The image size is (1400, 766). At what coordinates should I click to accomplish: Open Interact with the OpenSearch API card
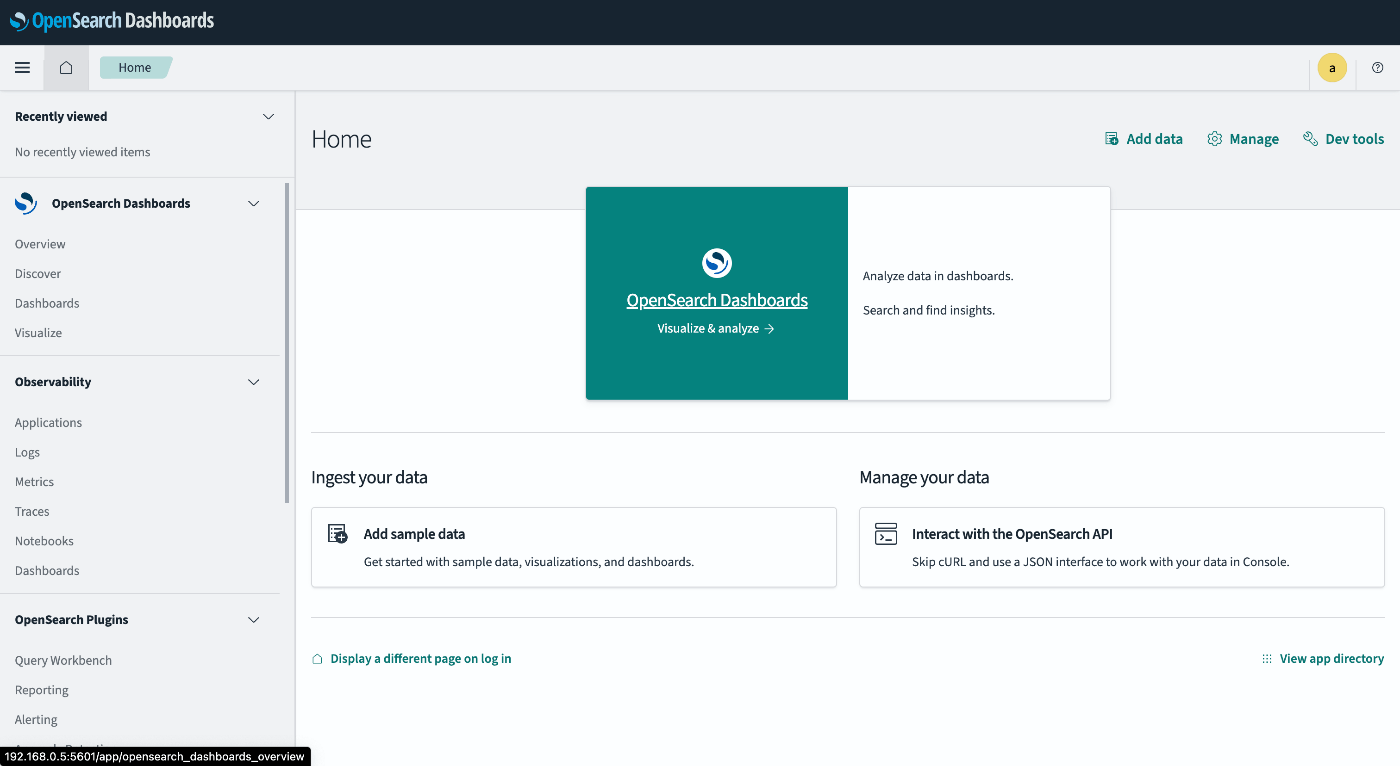pyautogui.click(x=1122, y=547)
